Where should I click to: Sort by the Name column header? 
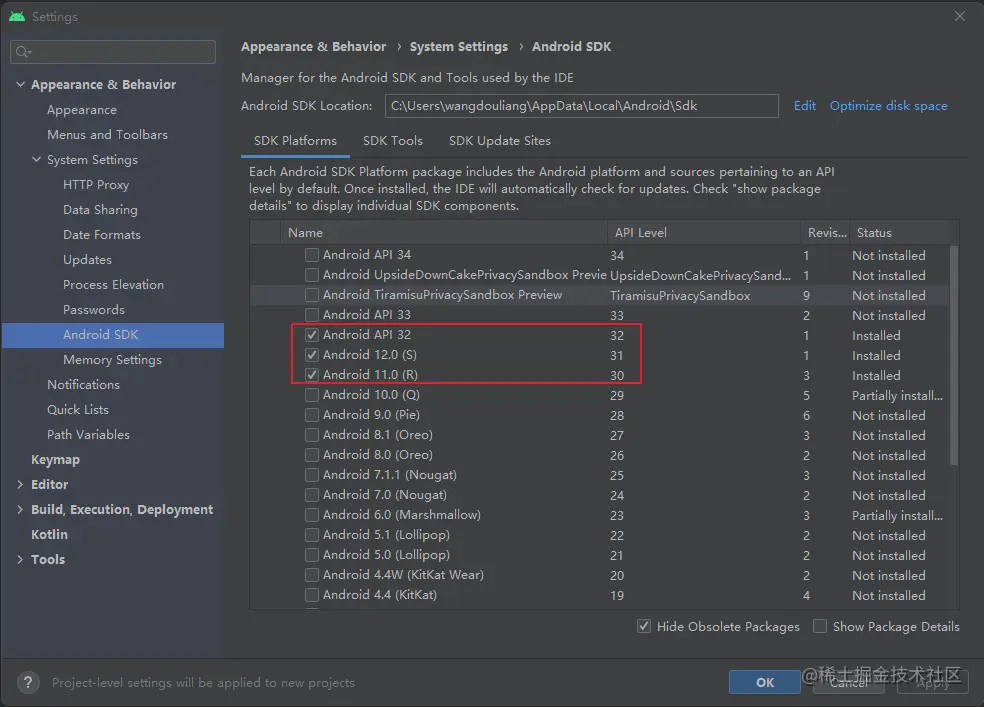click(444, 233)
